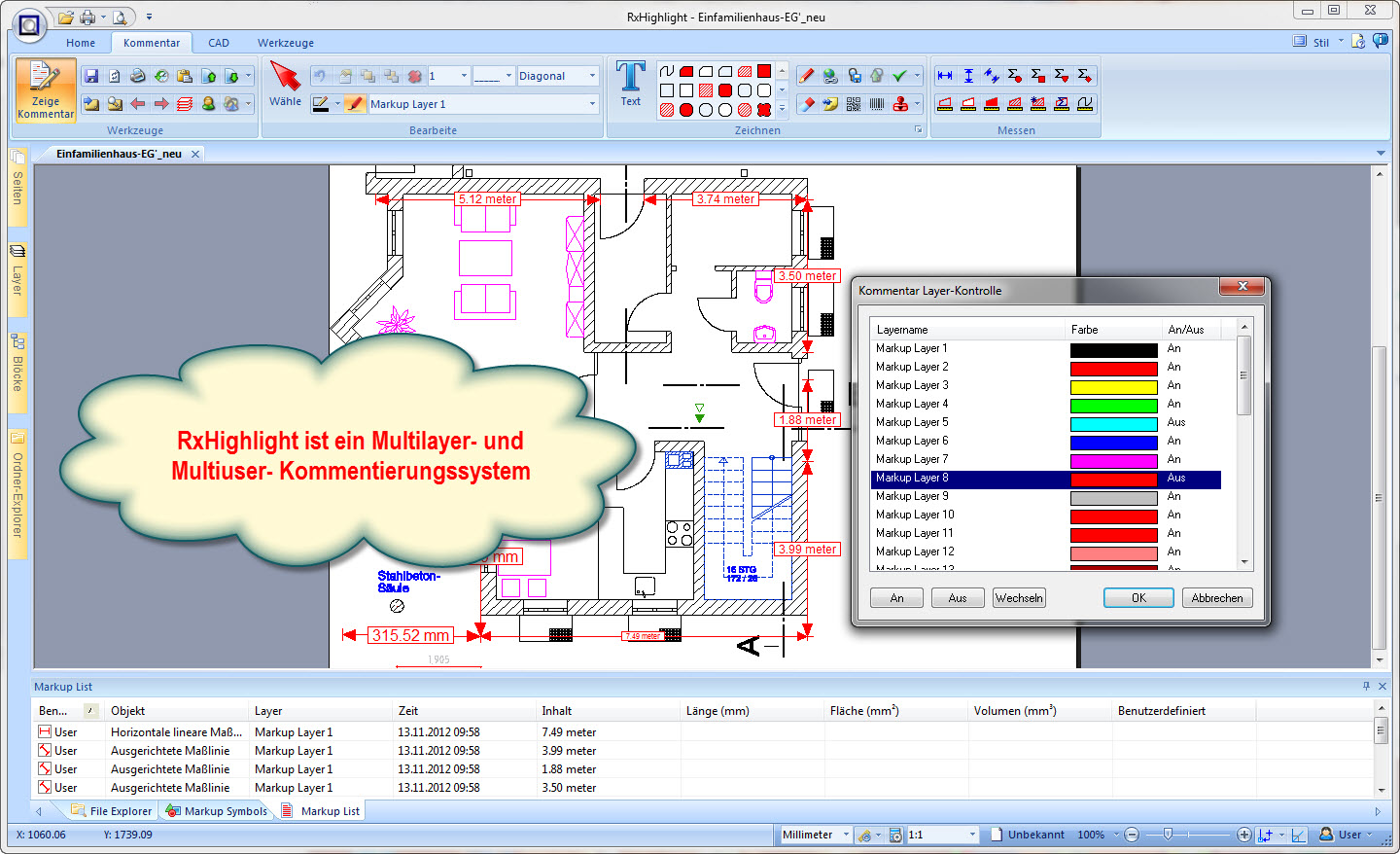Viewport: 1400px width, 854px height.
Task: Toggle An/Aus state of Markup Layer 8
Action: click(1176, 478)
